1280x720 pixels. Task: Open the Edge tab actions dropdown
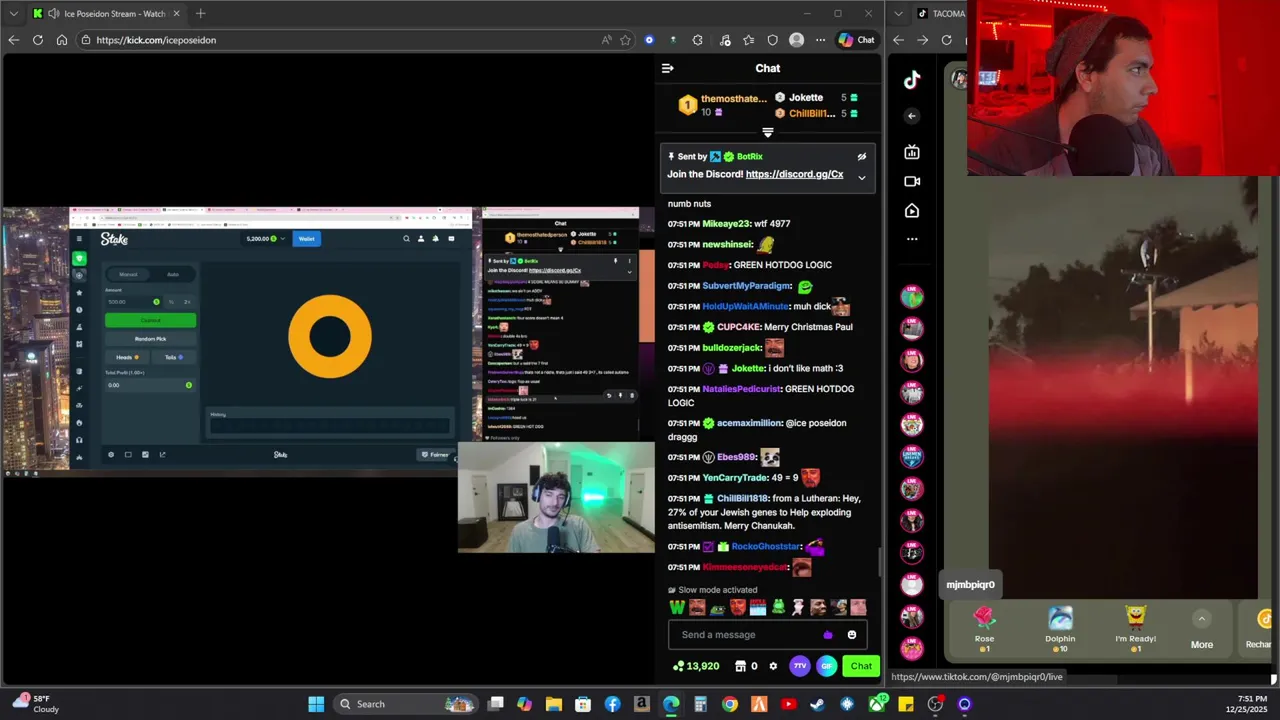pyautogui.click(x=14, y=14)
